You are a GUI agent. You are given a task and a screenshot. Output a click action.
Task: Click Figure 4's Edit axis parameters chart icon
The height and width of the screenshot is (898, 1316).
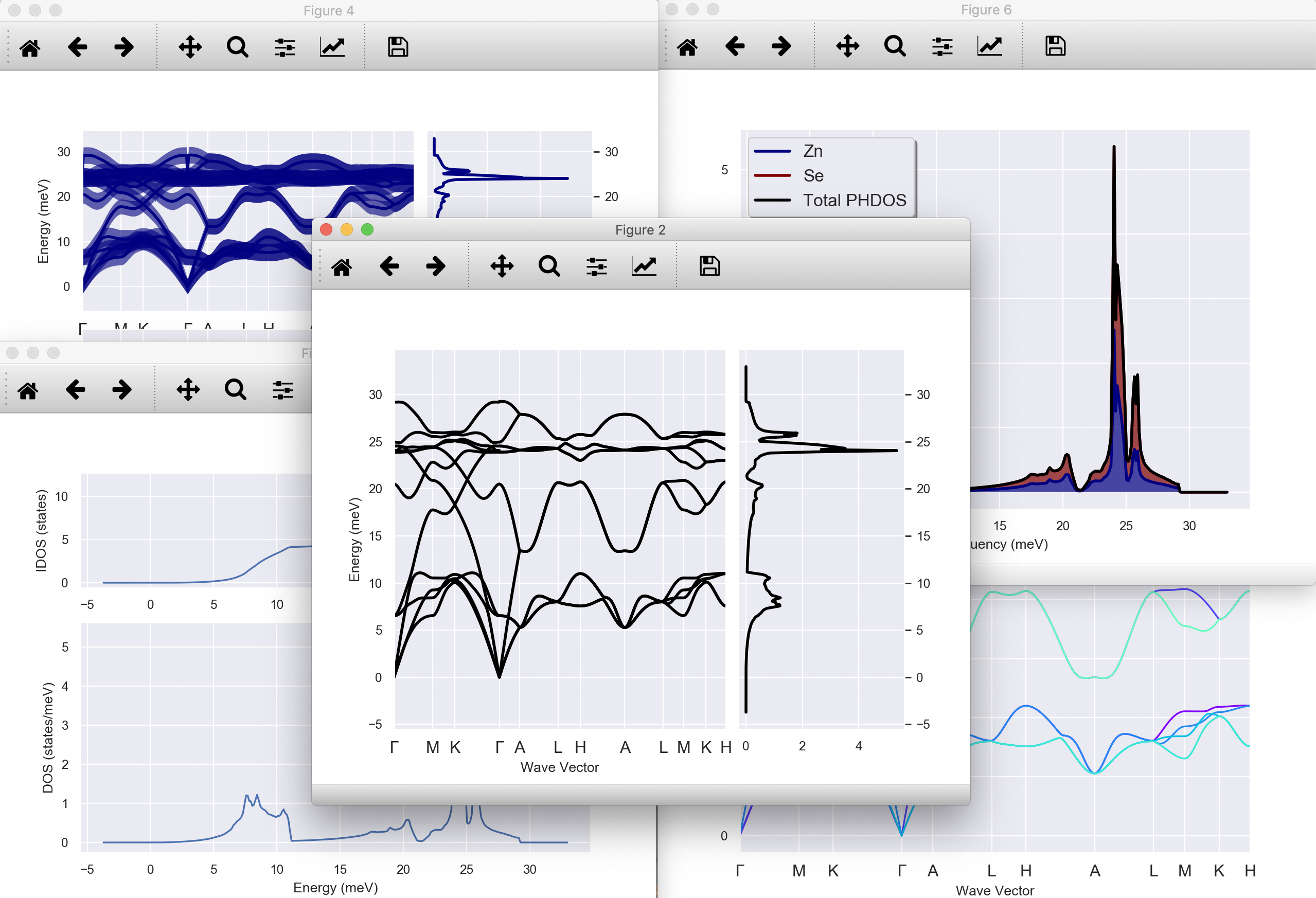[x=332, y=47]
